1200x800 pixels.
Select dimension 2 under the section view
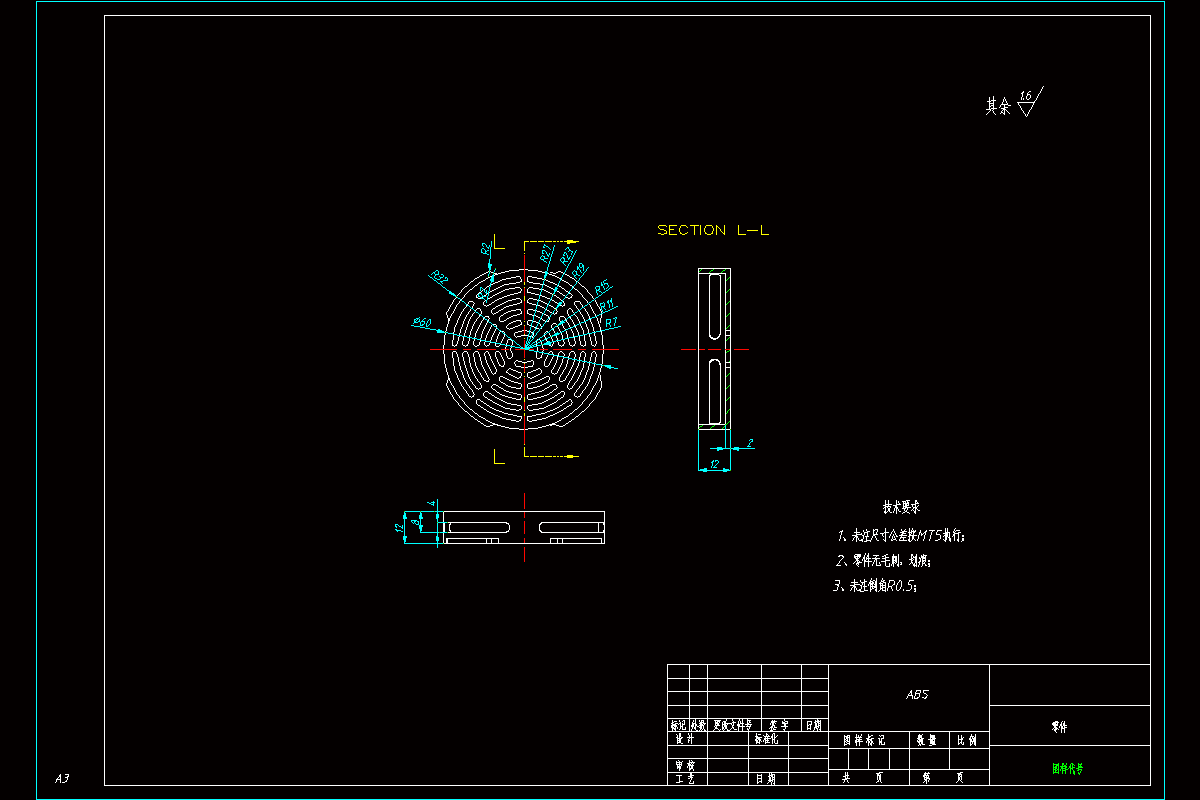pos(750,441)
